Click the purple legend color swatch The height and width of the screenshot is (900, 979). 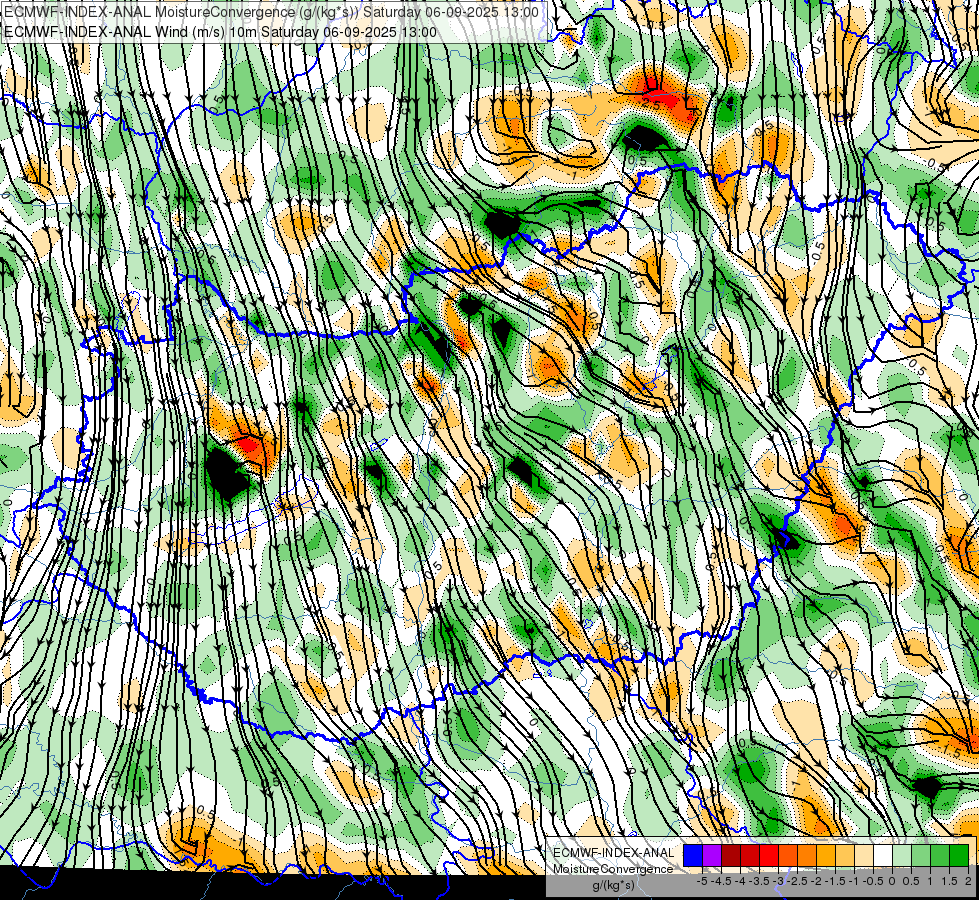coord(712,855)
